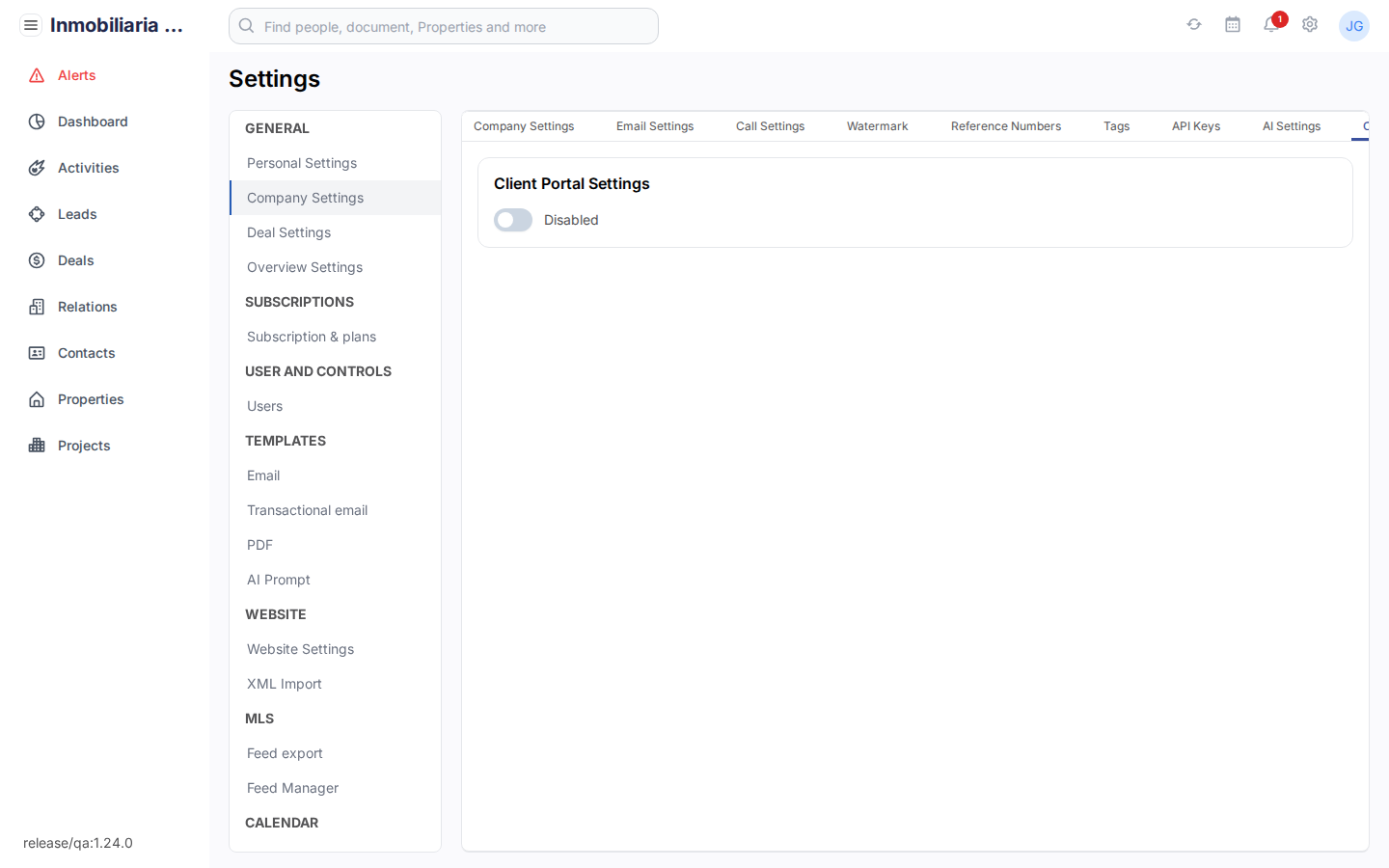1389x868 pixels.
Task: Collapse the sidebar with the hamburger icon
Action: [x=31, y=25]
